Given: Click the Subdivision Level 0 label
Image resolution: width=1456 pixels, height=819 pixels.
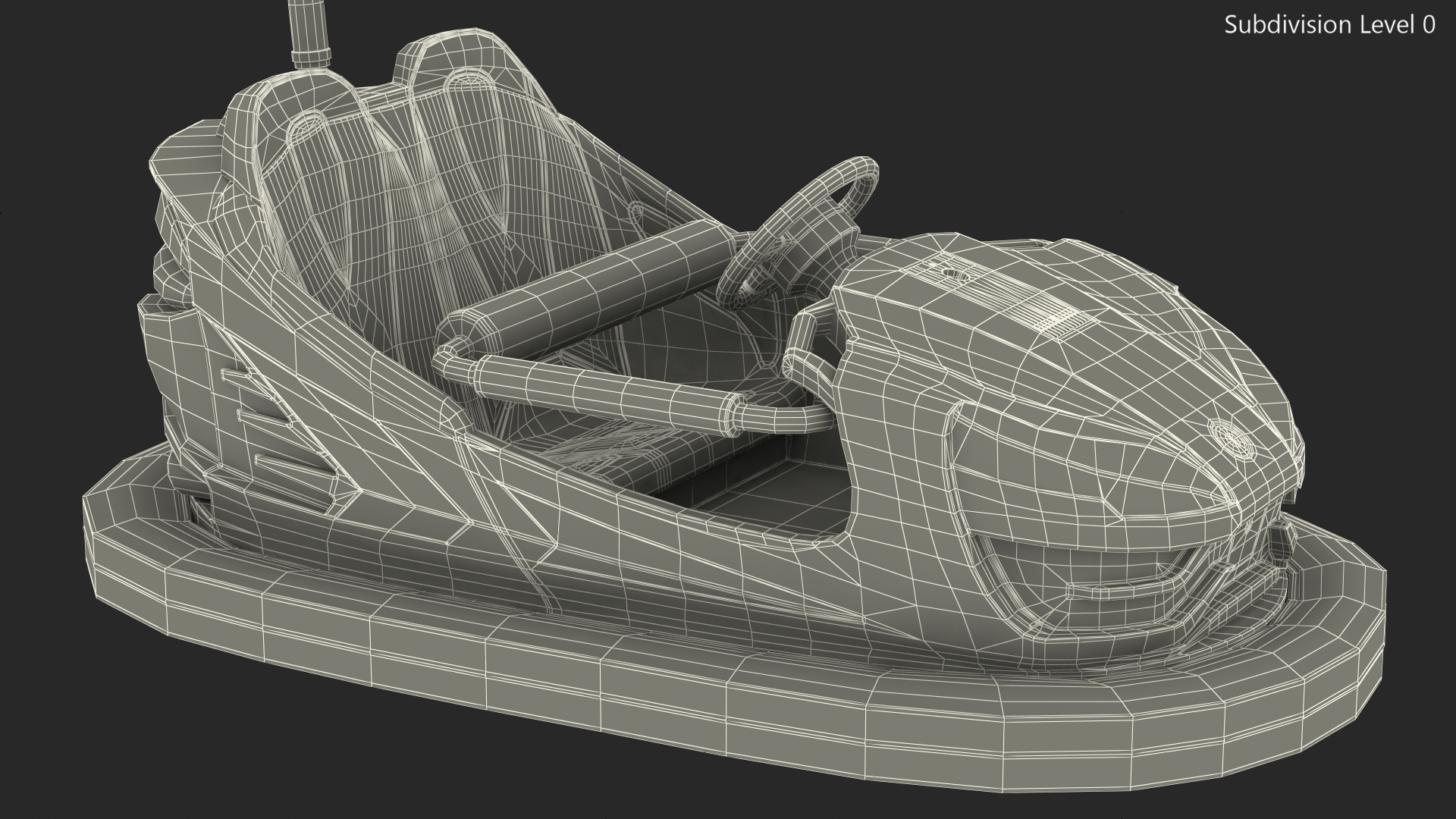Looking at the screenshot, I should [x=1329, y=25].
